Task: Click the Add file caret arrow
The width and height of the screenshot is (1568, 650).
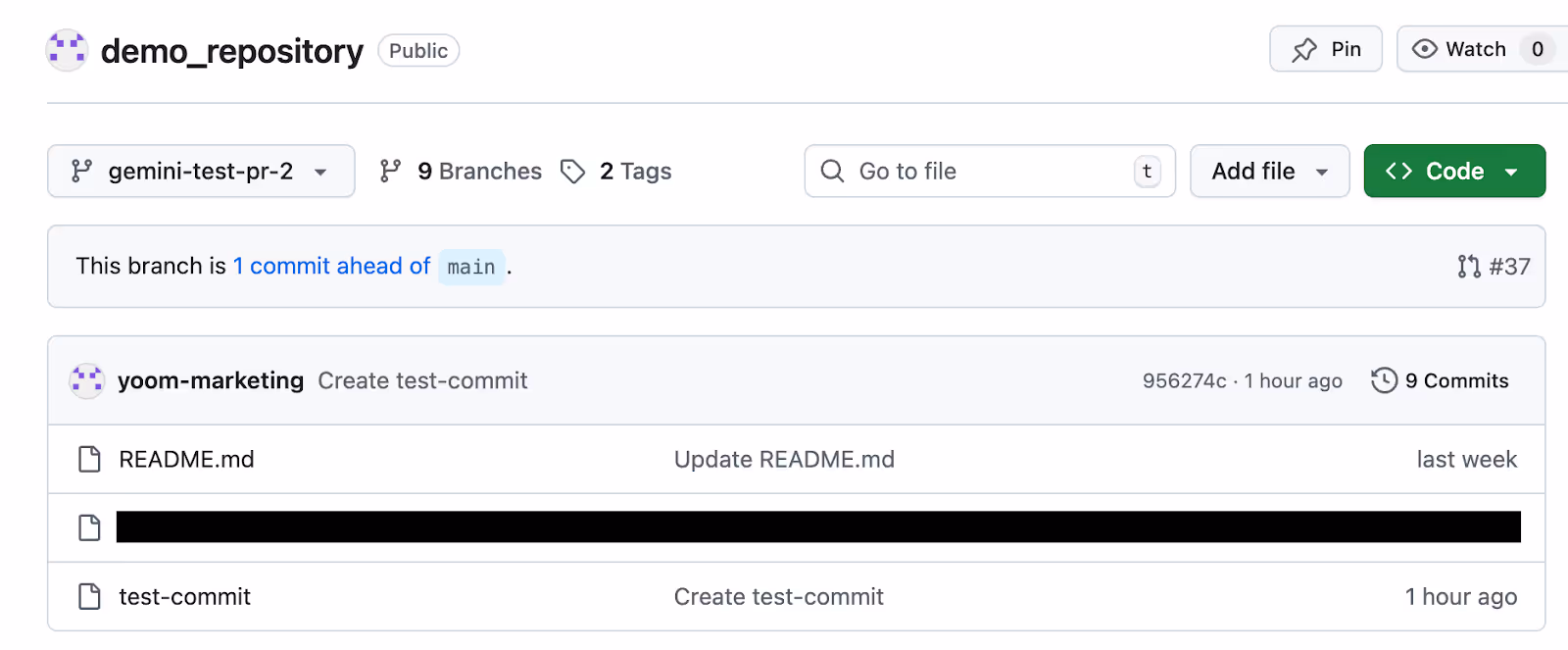Action: pos(1322,173)
